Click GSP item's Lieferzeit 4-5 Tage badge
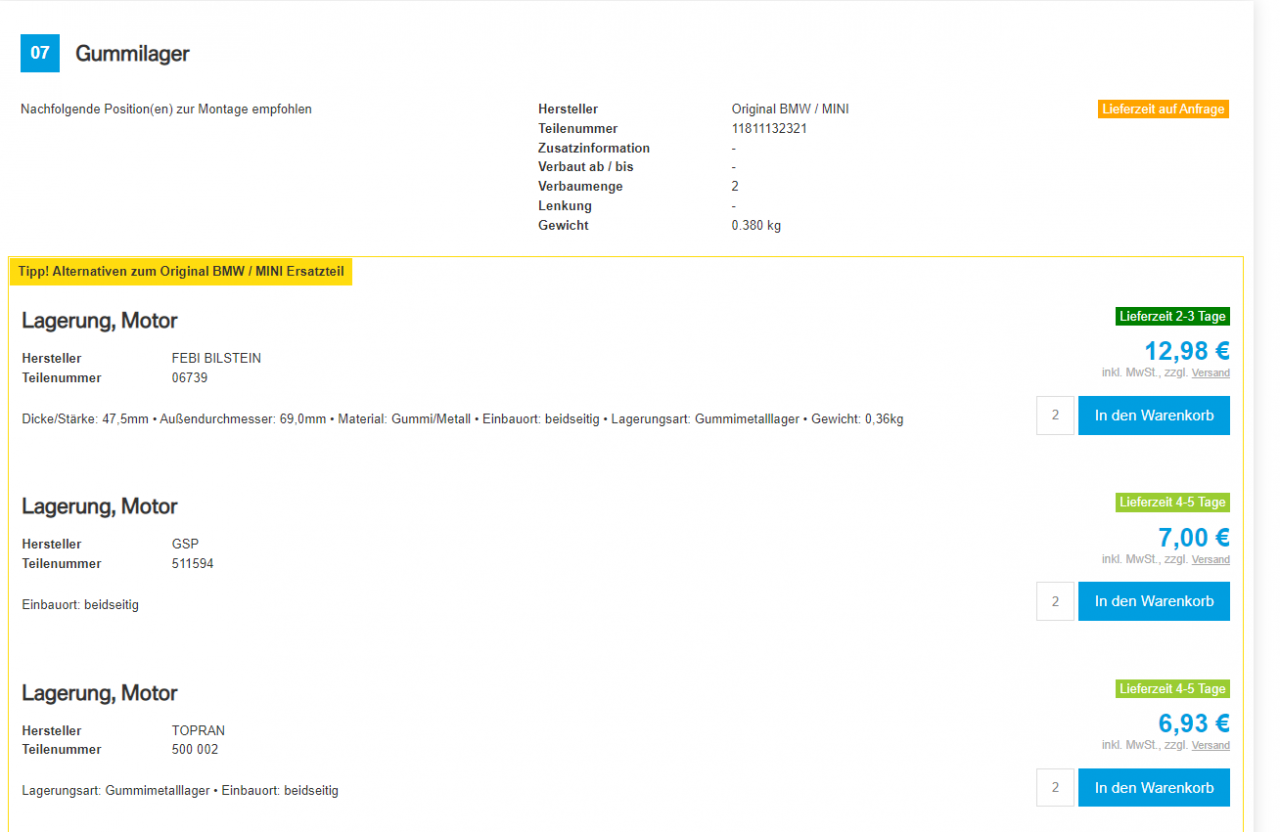This screenshot has width=1280, height=832. (x=1172, y=502)
